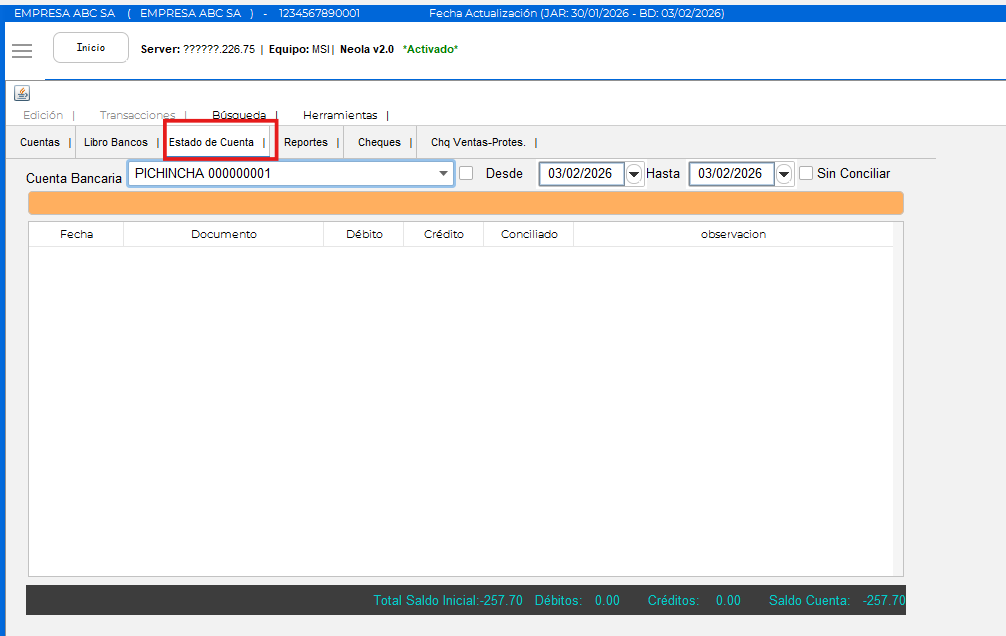Open the Cuentas tab

click(x=40, y=142)
